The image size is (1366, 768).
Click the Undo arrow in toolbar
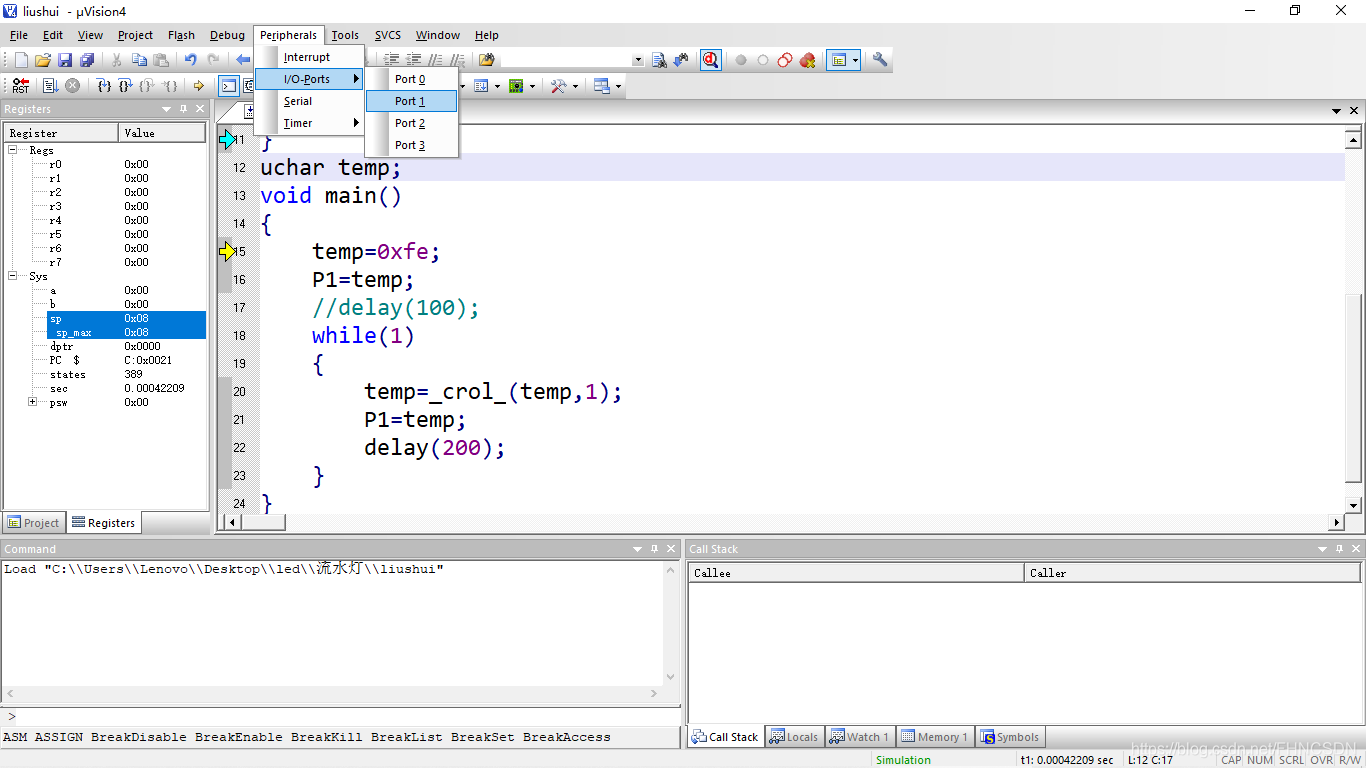click(190, 60)
